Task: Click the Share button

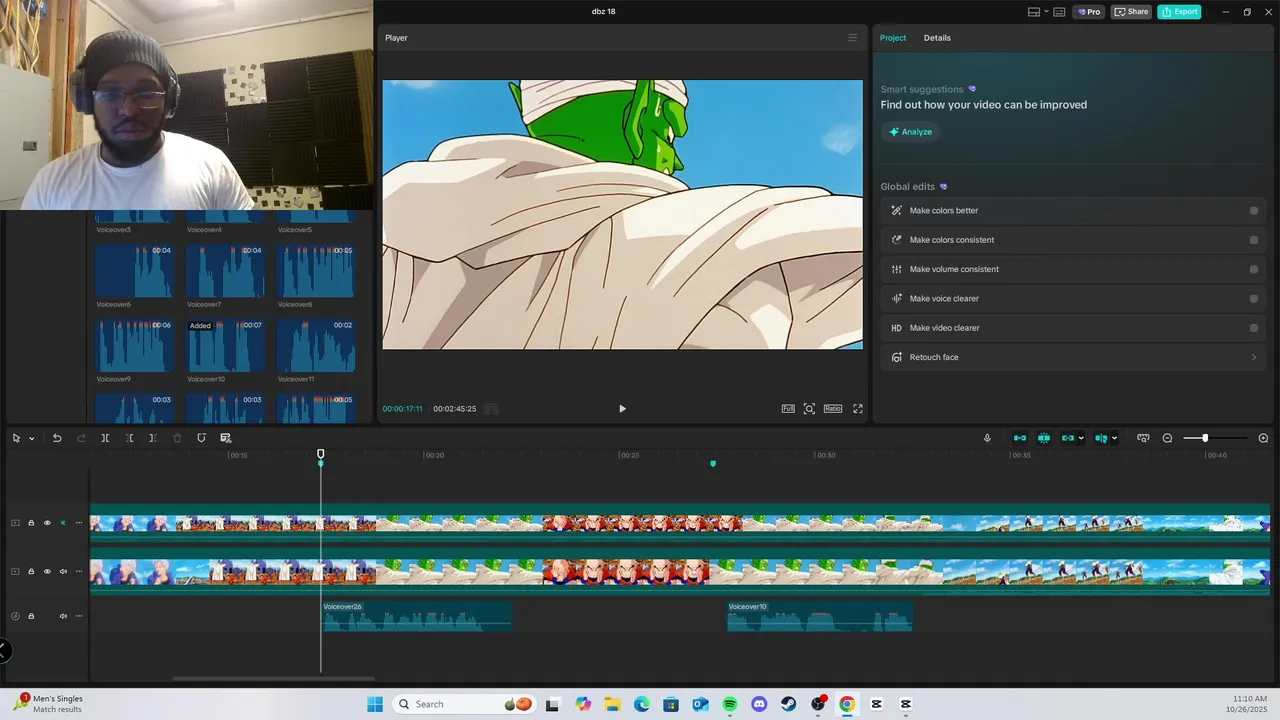Action: click(1132, 12)
